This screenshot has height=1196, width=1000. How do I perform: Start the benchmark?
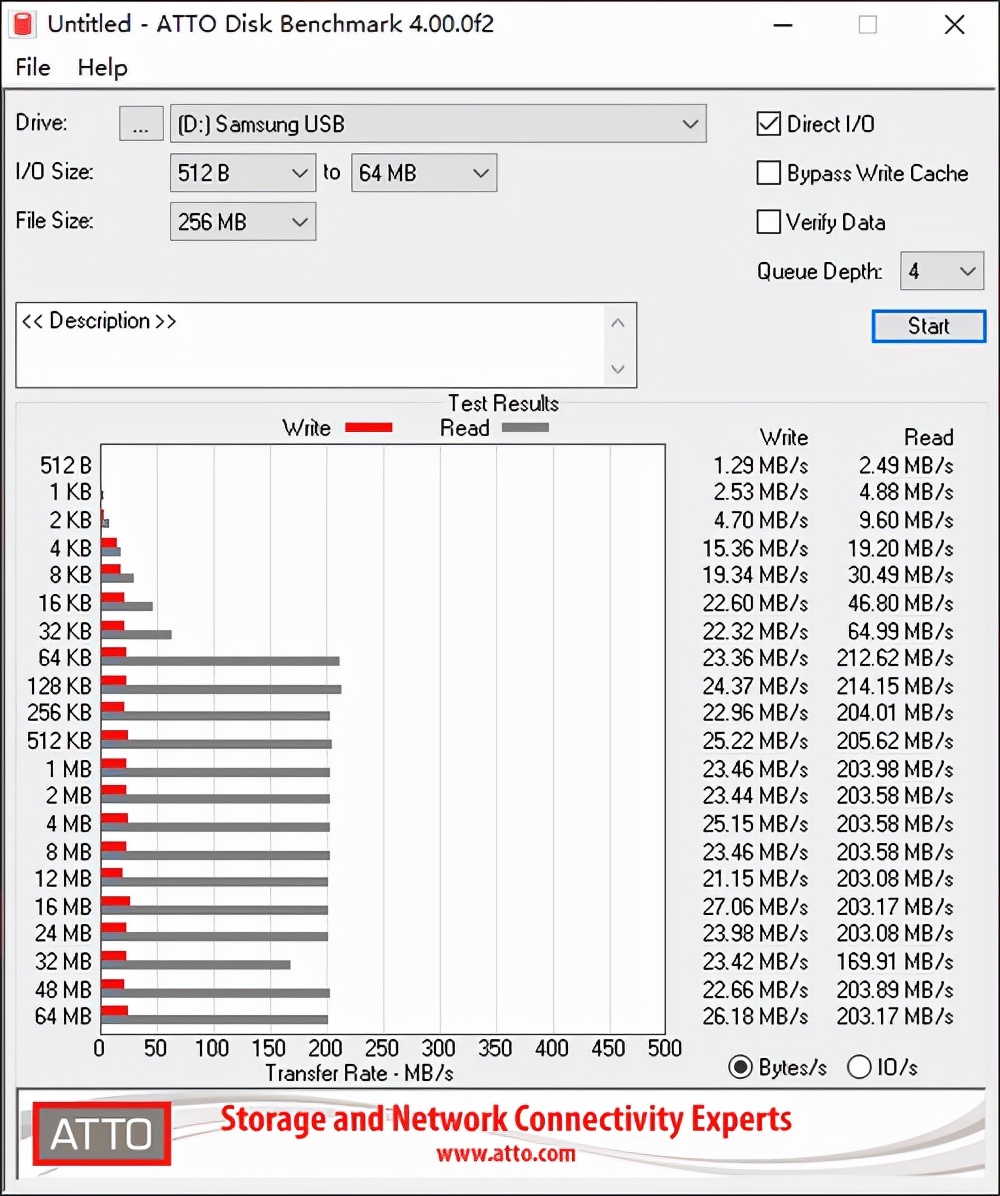coord(928,326)
